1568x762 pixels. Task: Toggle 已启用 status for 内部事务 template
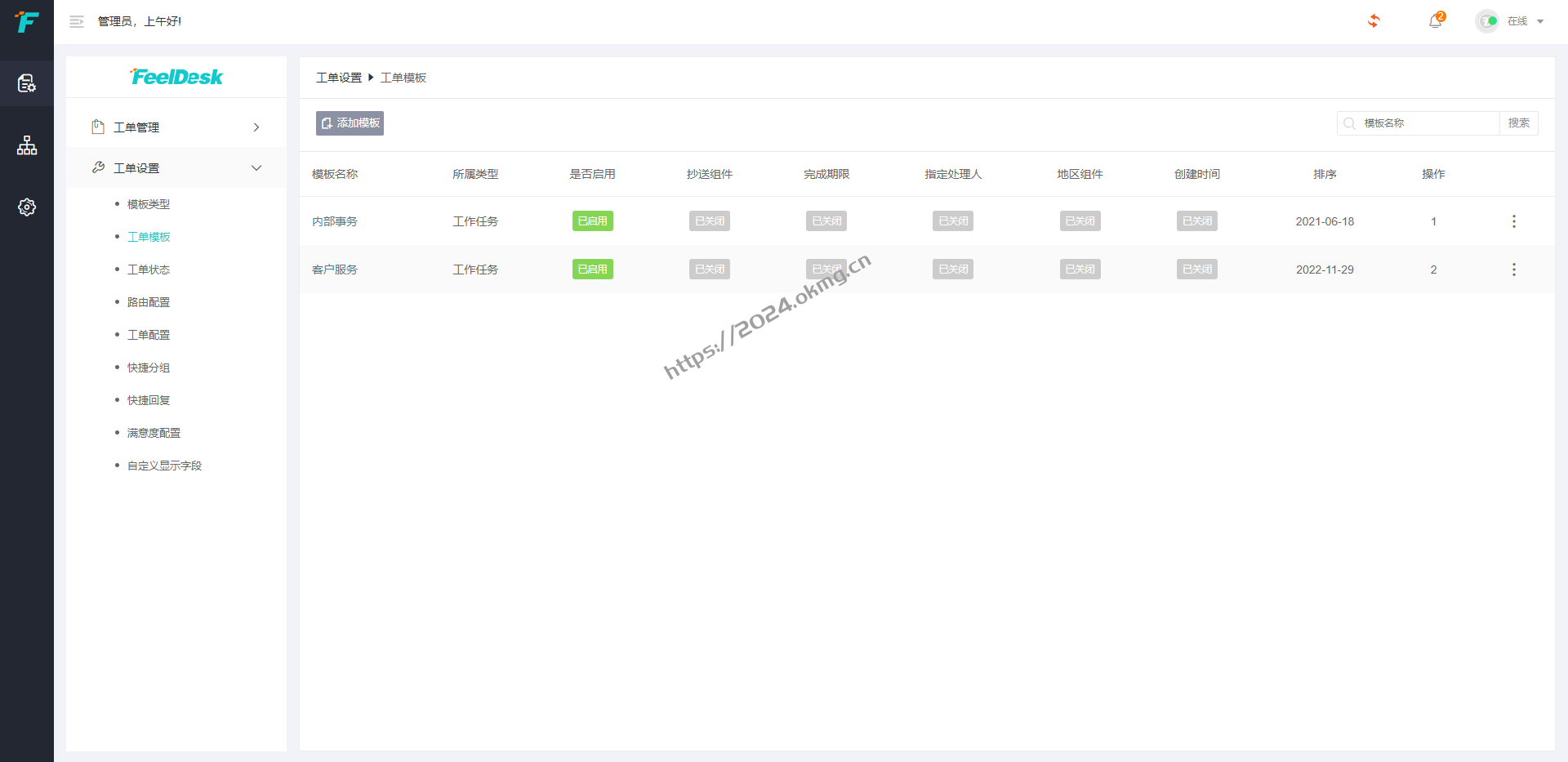point(592,221)
